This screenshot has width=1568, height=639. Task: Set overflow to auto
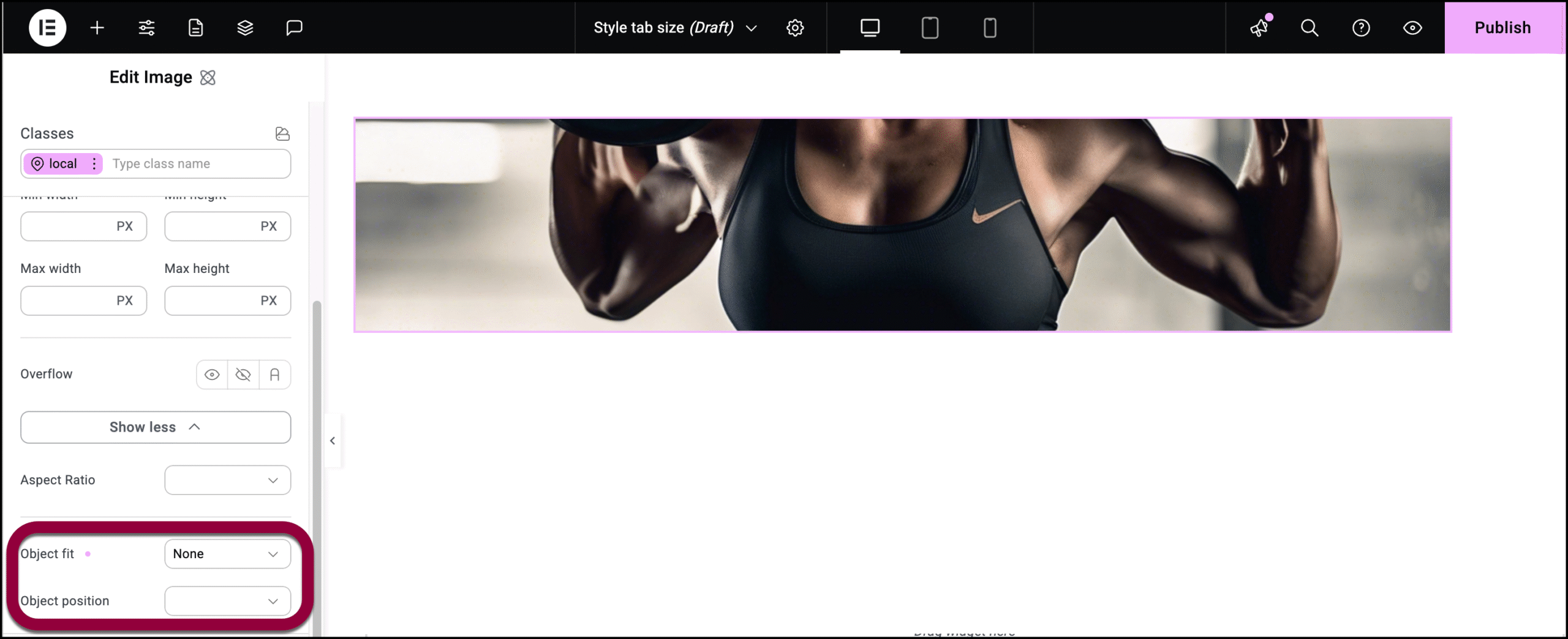click(x=275, y=375)
